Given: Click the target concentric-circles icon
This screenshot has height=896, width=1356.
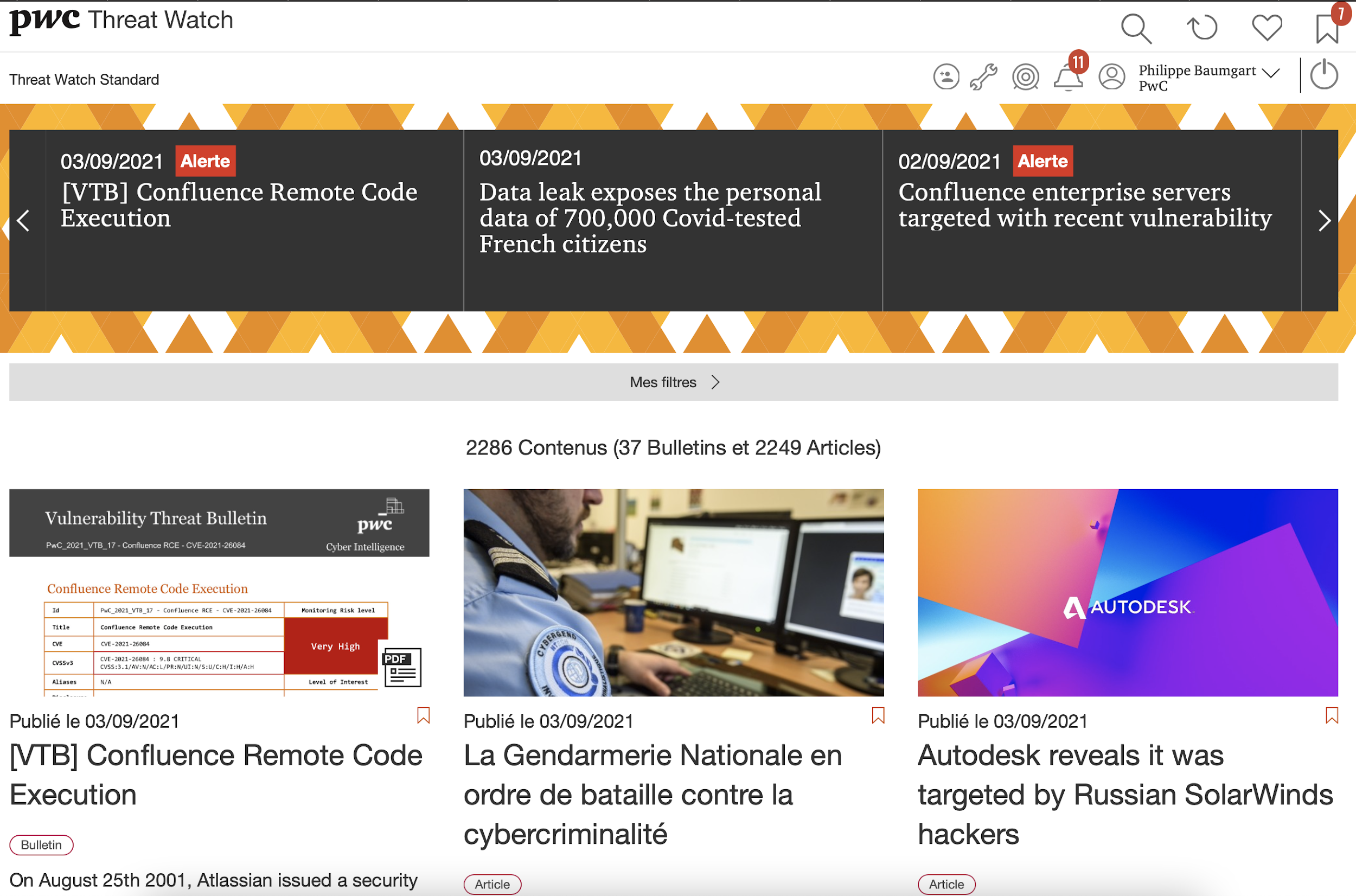Looking at the screenshot, I should (x=1025, y=77).
